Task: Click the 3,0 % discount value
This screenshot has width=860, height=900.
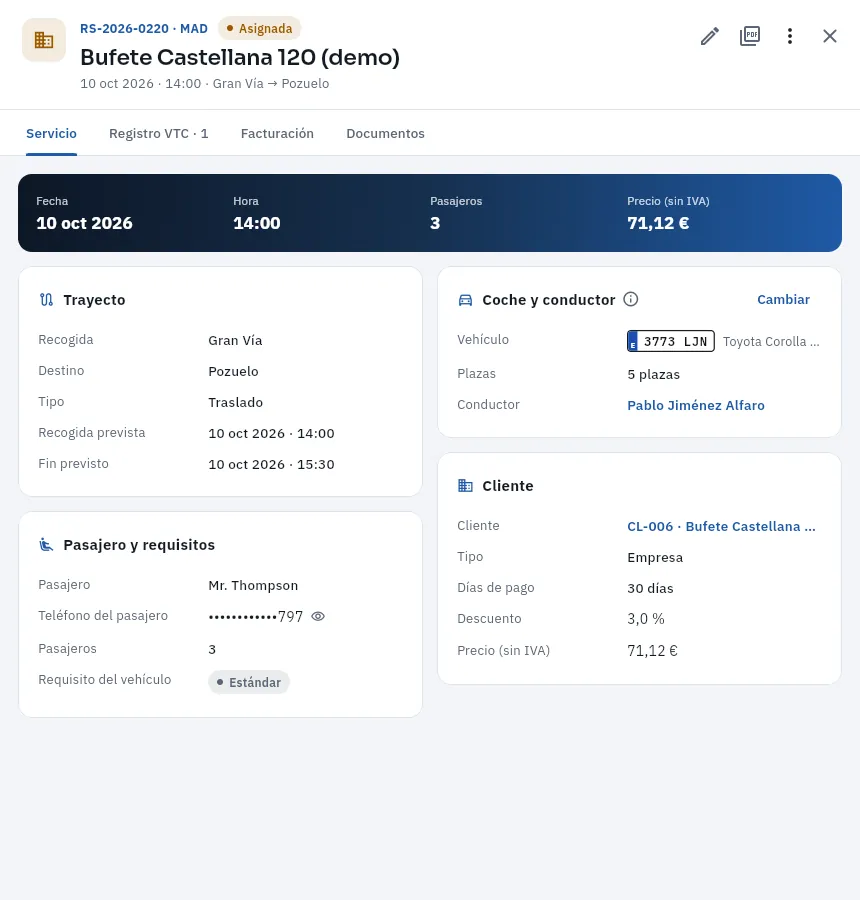Action: pyautogui.click(x=646, y=619)
